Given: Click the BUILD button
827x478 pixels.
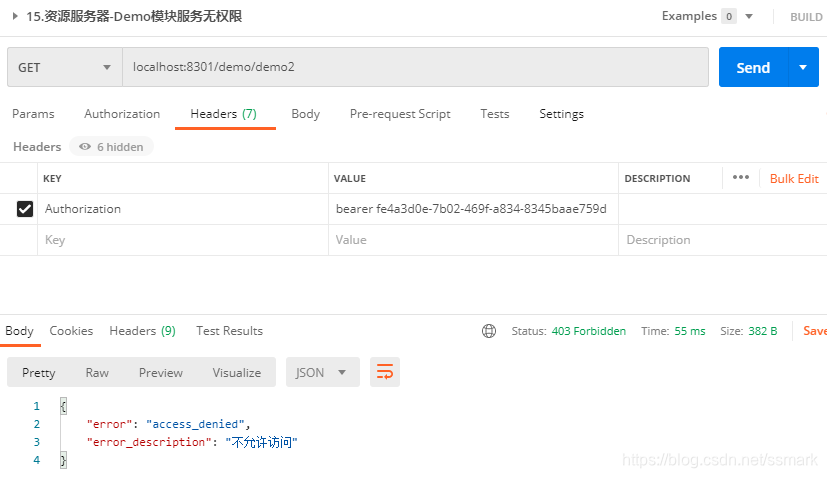Looking at the screenshot, I should tap(806, 17).
